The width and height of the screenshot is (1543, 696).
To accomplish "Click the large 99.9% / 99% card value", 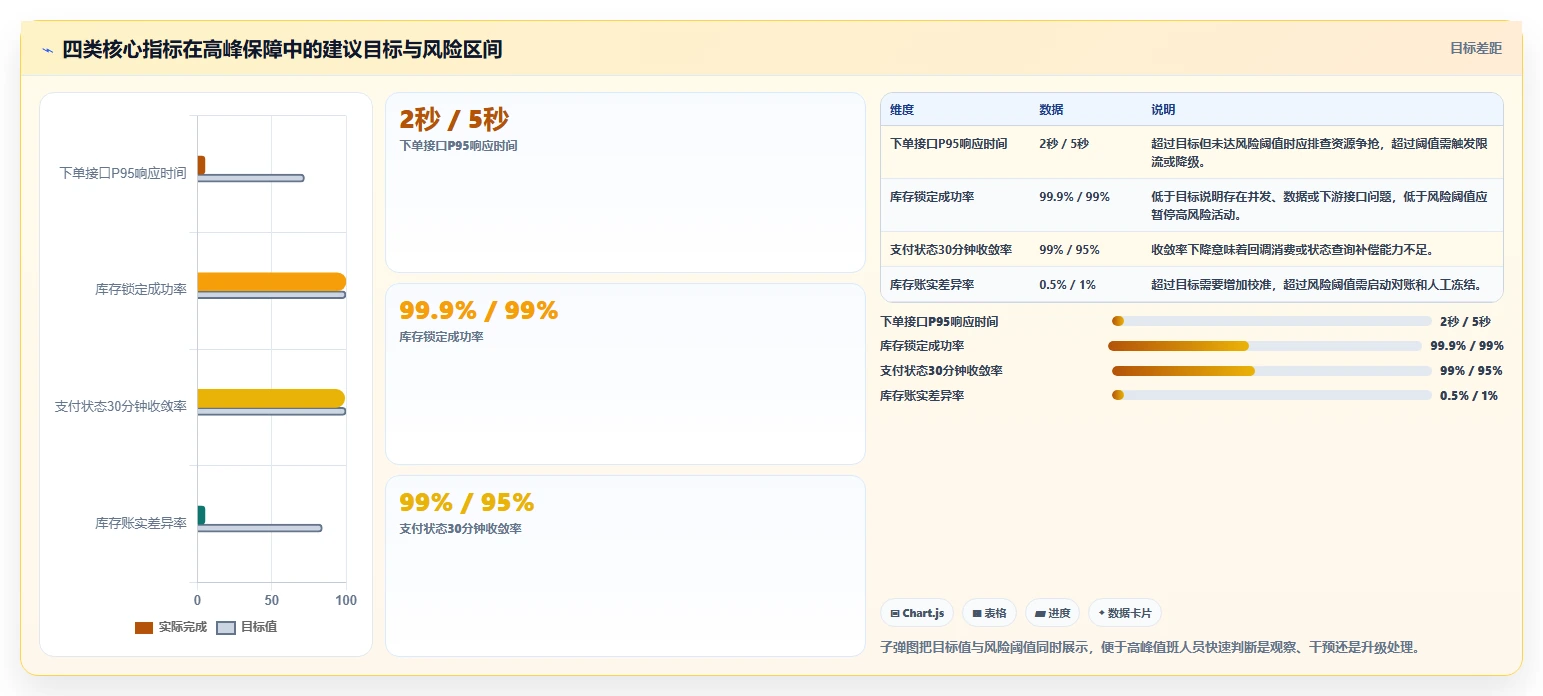I will click(478, 310).
